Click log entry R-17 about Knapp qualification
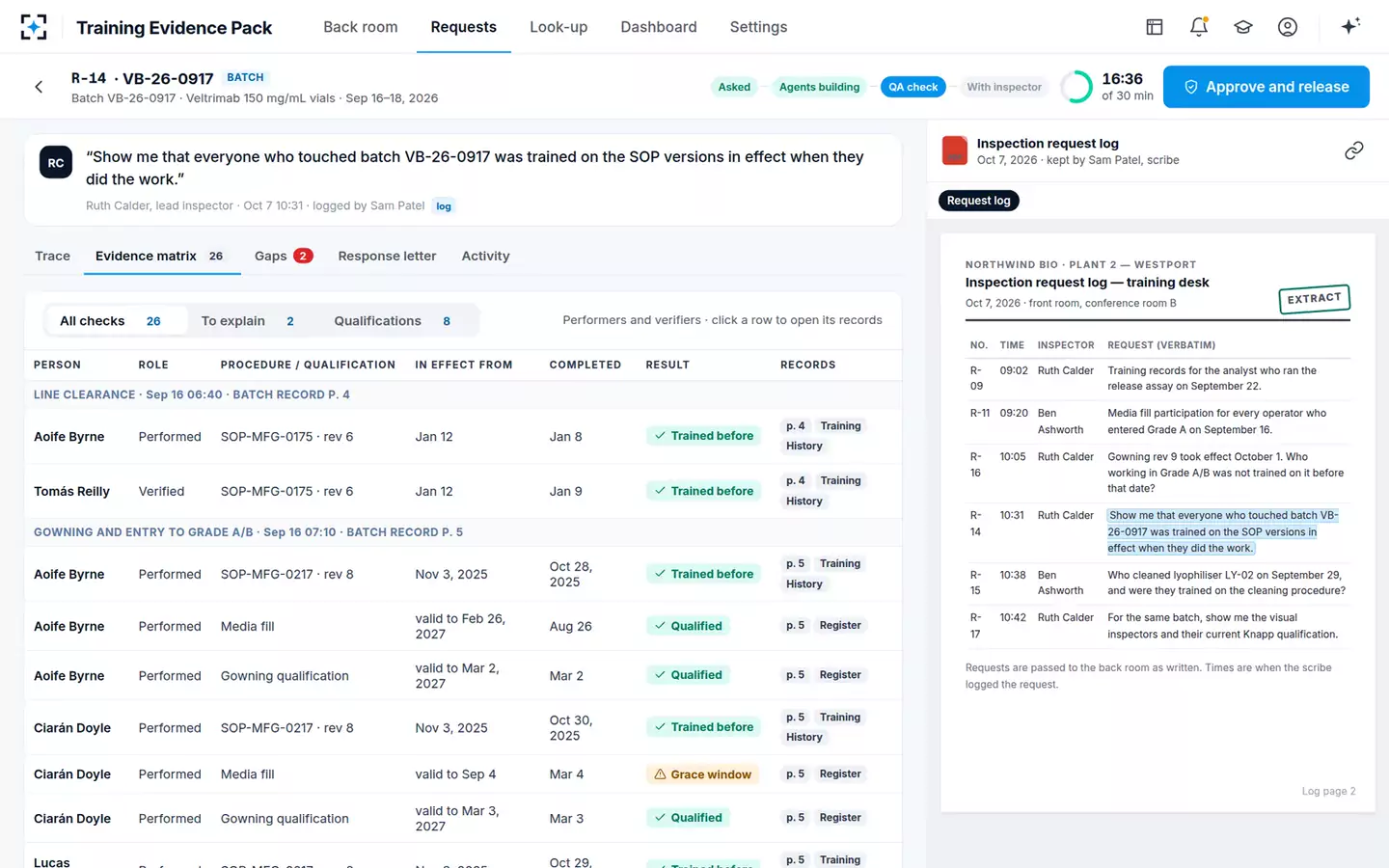Viewport: 1389px width, 868px height. click(x=1157, y=626)
